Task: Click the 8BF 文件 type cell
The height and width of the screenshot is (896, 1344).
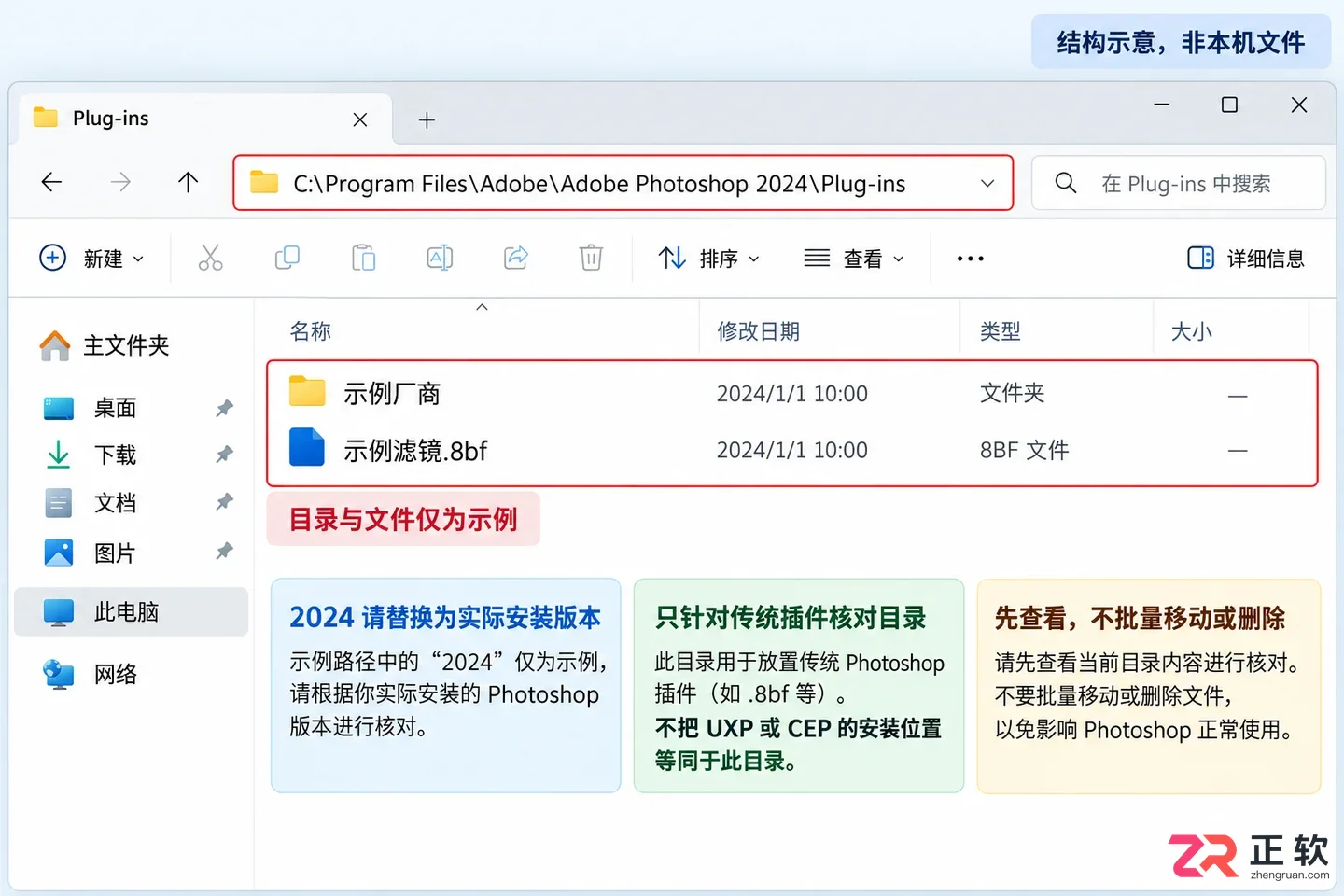Action: (x=1024, y=451)
